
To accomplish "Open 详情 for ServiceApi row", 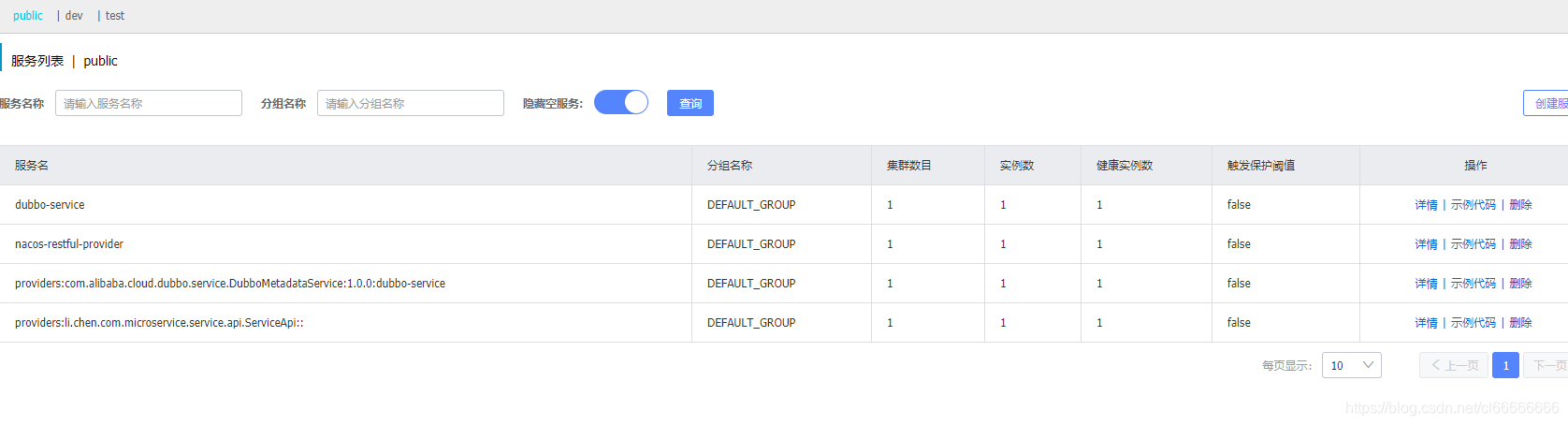I will point(1426,323).
